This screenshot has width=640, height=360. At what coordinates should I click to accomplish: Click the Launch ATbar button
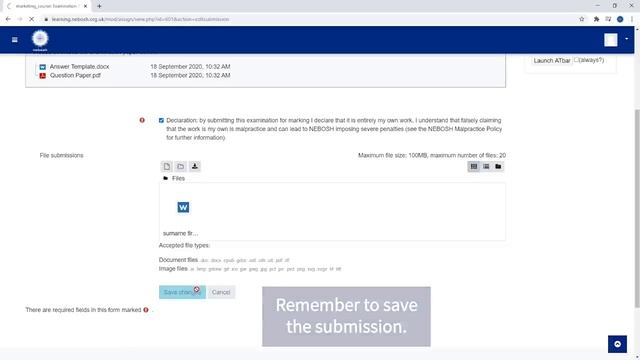pyautogui.click(x=552, y=60)
